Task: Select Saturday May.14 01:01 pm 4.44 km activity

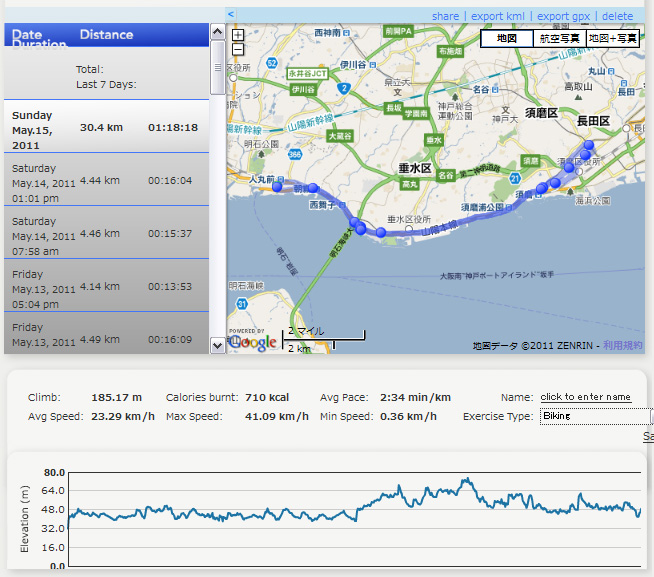Action: tap(106, 180)
